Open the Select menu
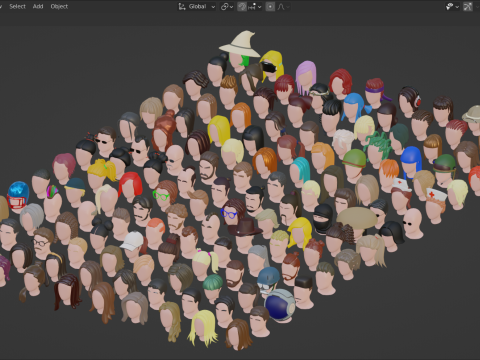Screen dimensions: 480x360 17,6
